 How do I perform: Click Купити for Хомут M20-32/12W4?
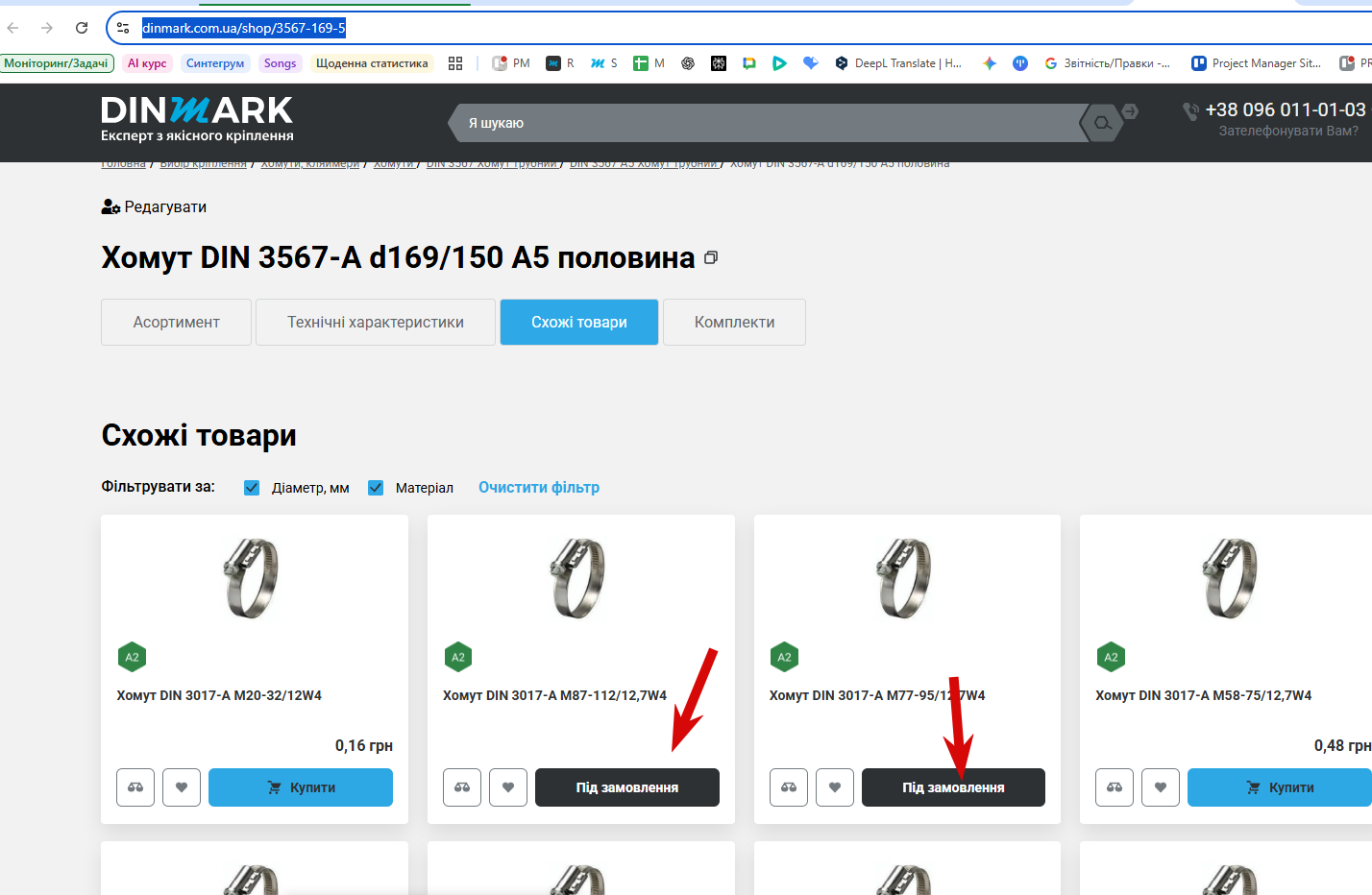[301, 787]
